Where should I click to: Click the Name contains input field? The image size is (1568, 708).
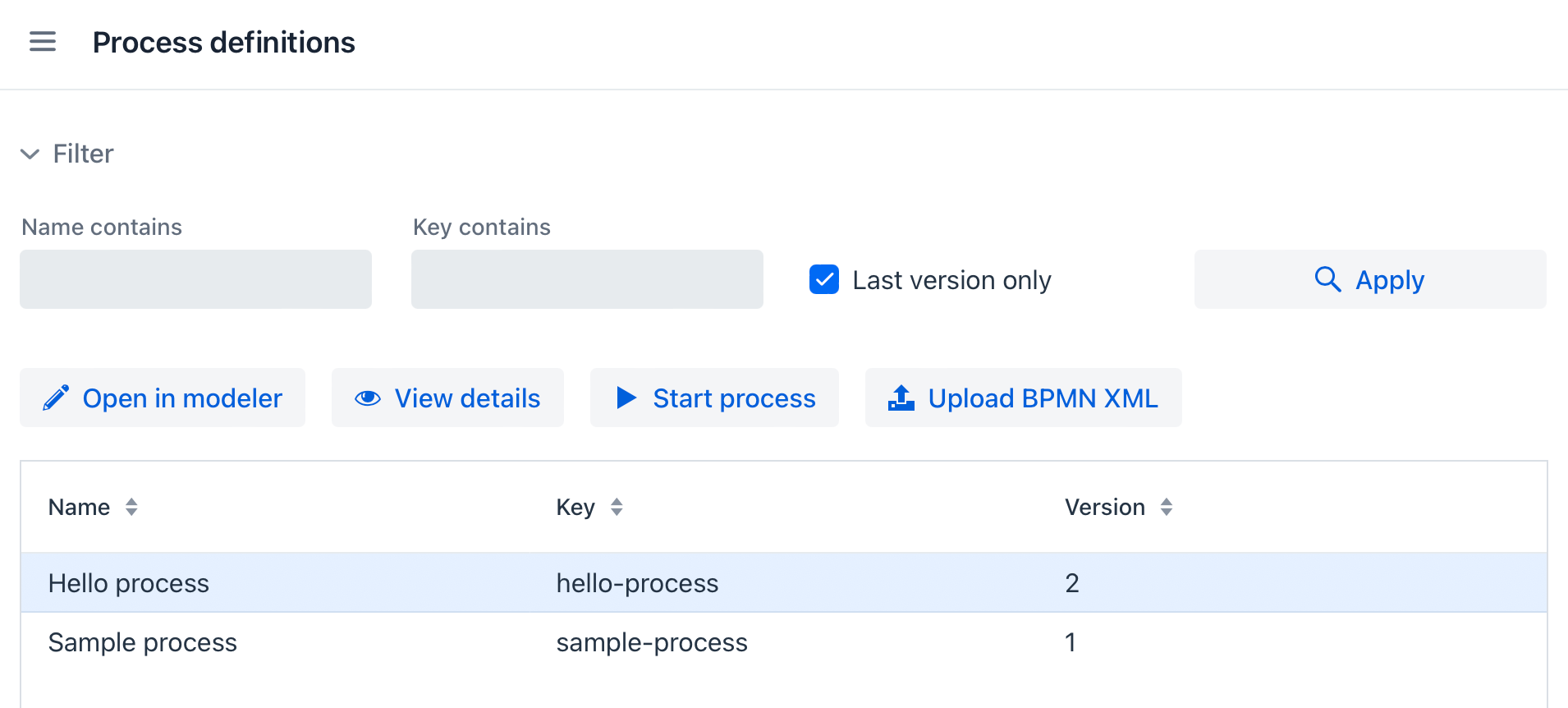pos(195,279)
